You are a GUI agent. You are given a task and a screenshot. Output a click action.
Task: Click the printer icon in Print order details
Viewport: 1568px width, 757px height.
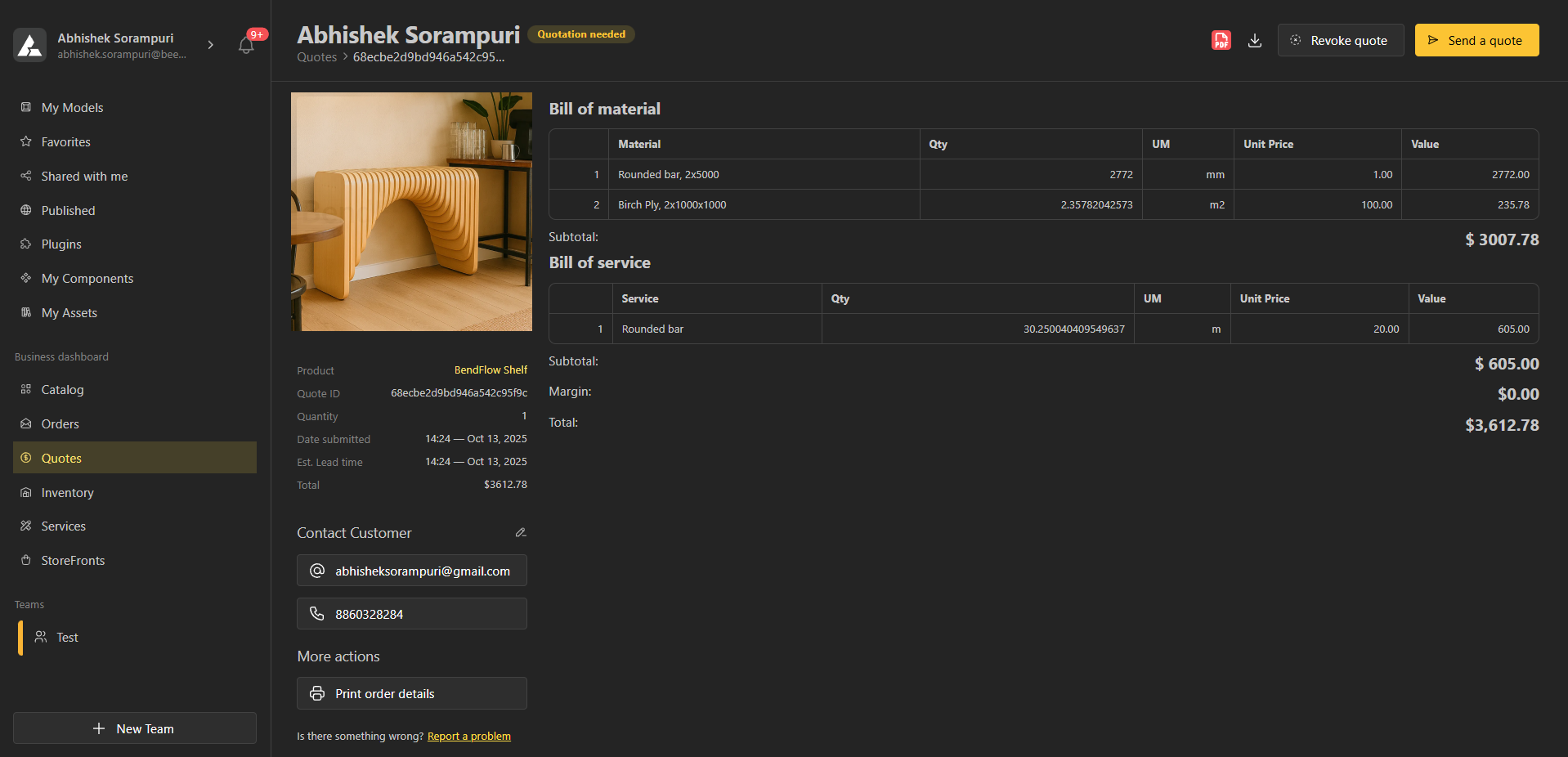coord(317,693)
